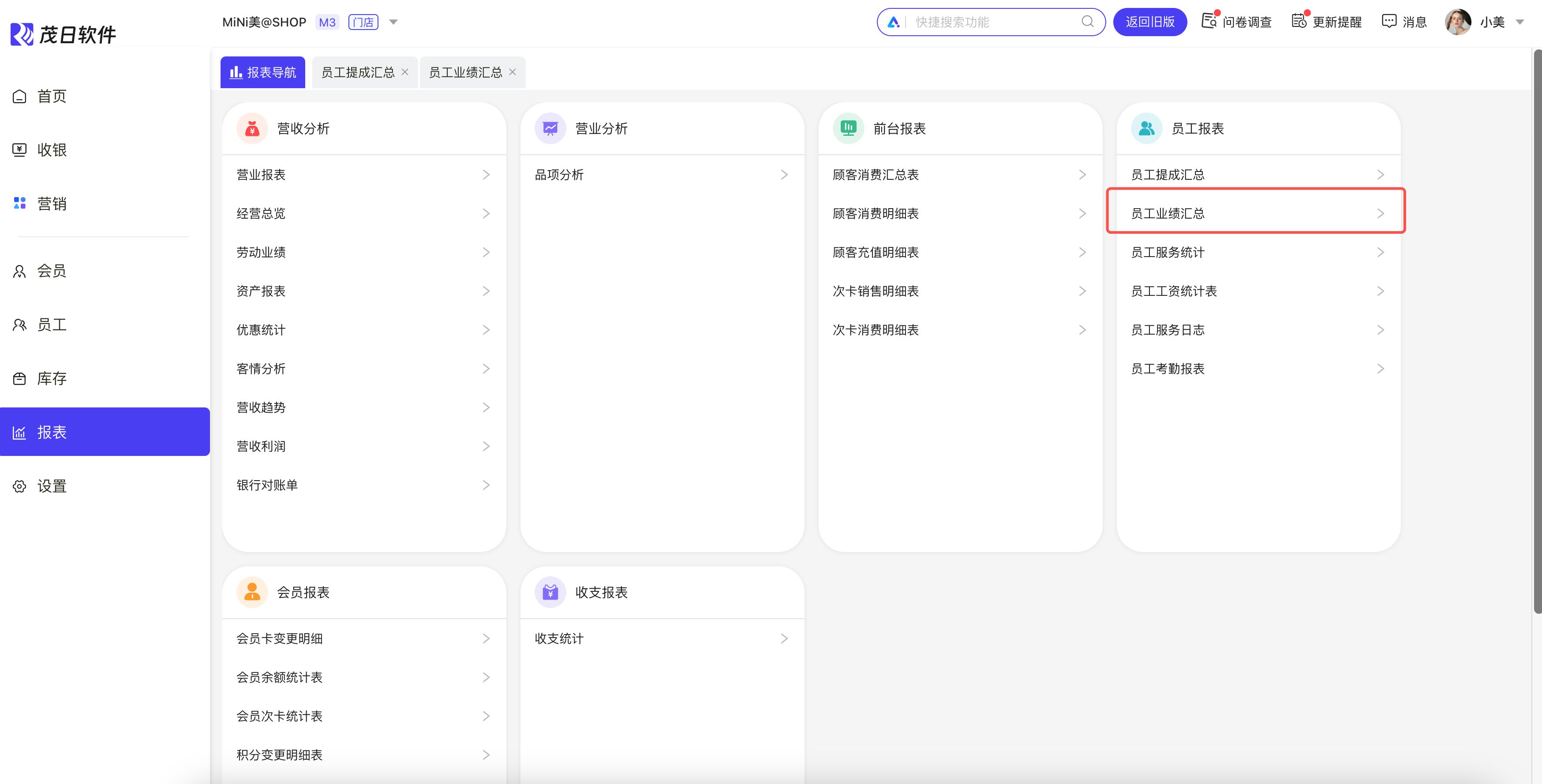Click the search magnifier icon
Viewport: 1542px width, 784px height.
[x=1088, y=22]
